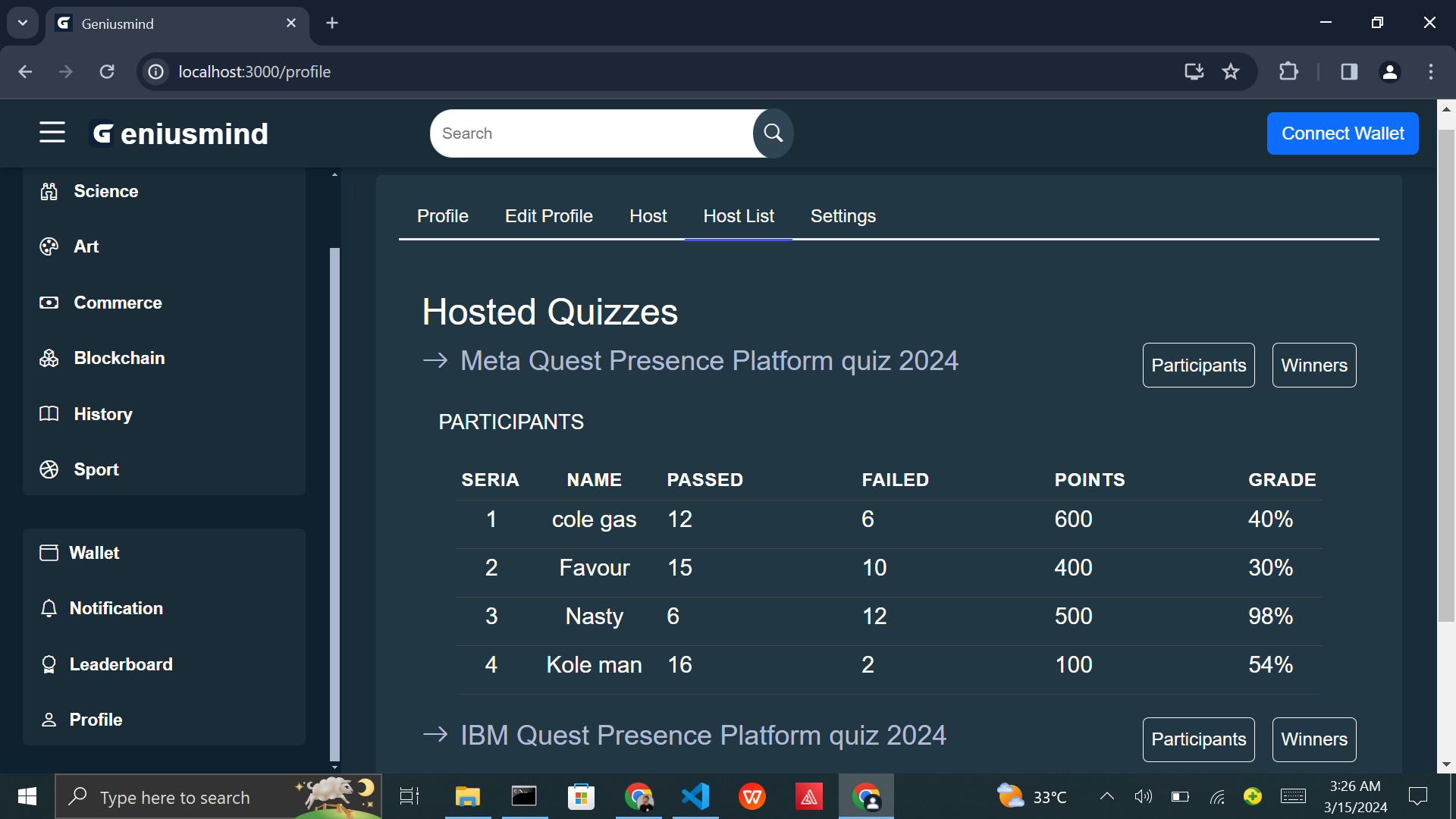Image resolution: width=1456 pixels, height=819 pixels.
Task: Open the hamburger menu icon
Action: coord(52,133)
